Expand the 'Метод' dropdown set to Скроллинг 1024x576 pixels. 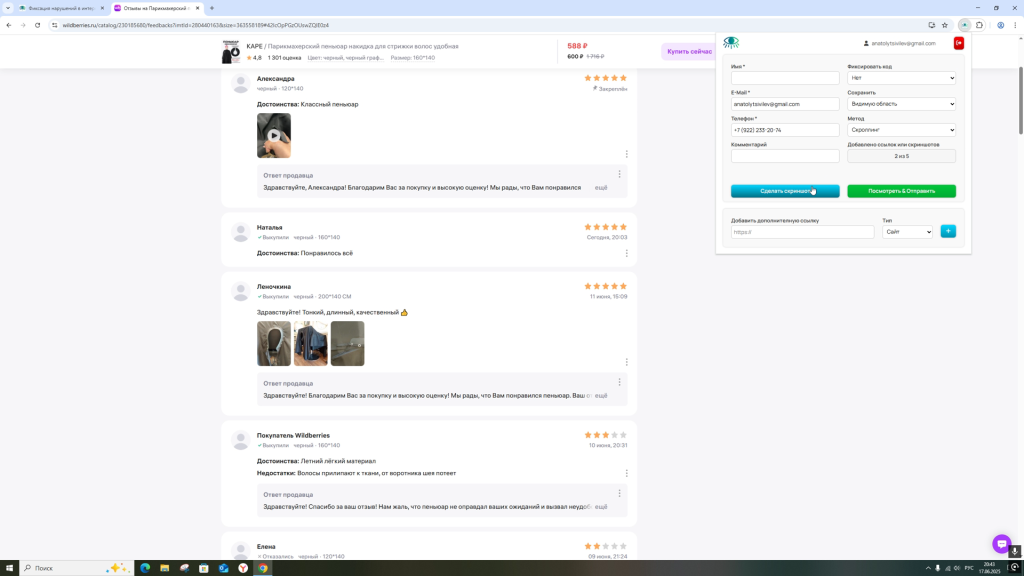coord(901,130)
